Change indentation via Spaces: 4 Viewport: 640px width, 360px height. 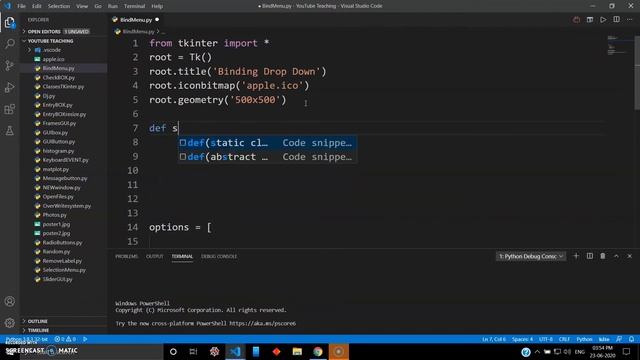pyautogui.click(x=522, y=339)
